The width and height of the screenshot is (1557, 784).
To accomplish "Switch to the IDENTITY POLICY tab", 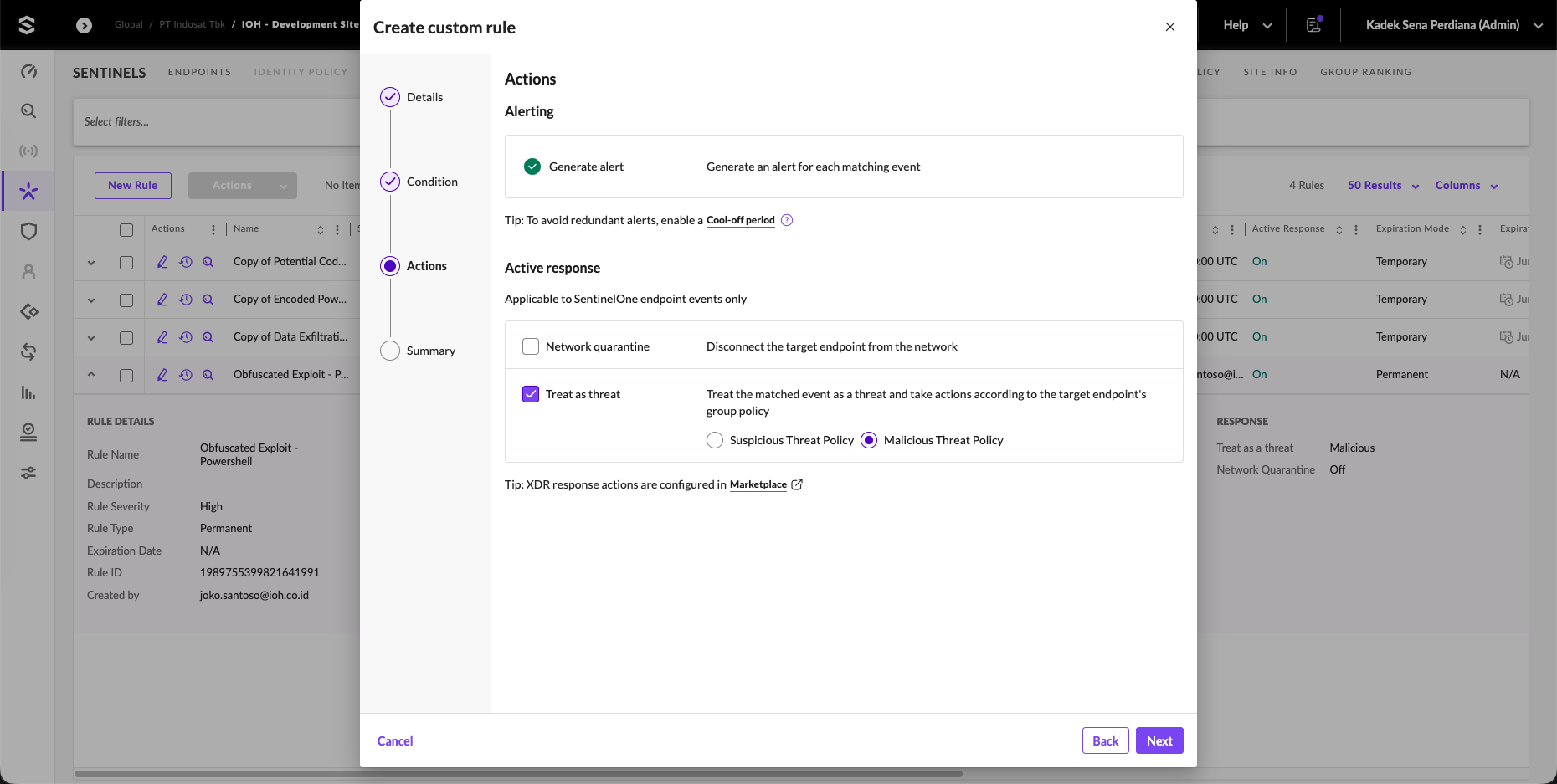I will (301, 72).
